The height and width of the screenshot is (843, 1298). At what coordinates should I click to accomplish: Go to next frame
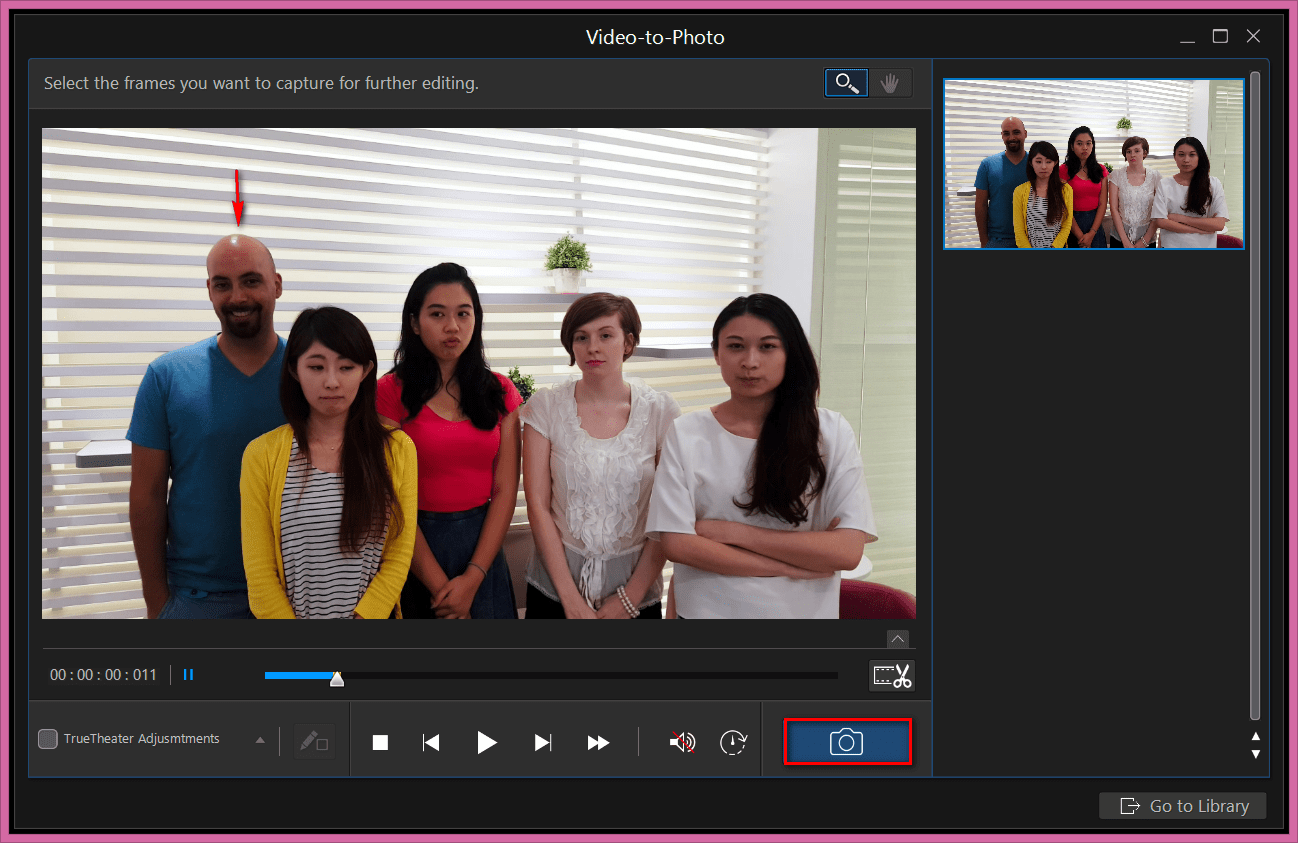click(x=543, y=742)
